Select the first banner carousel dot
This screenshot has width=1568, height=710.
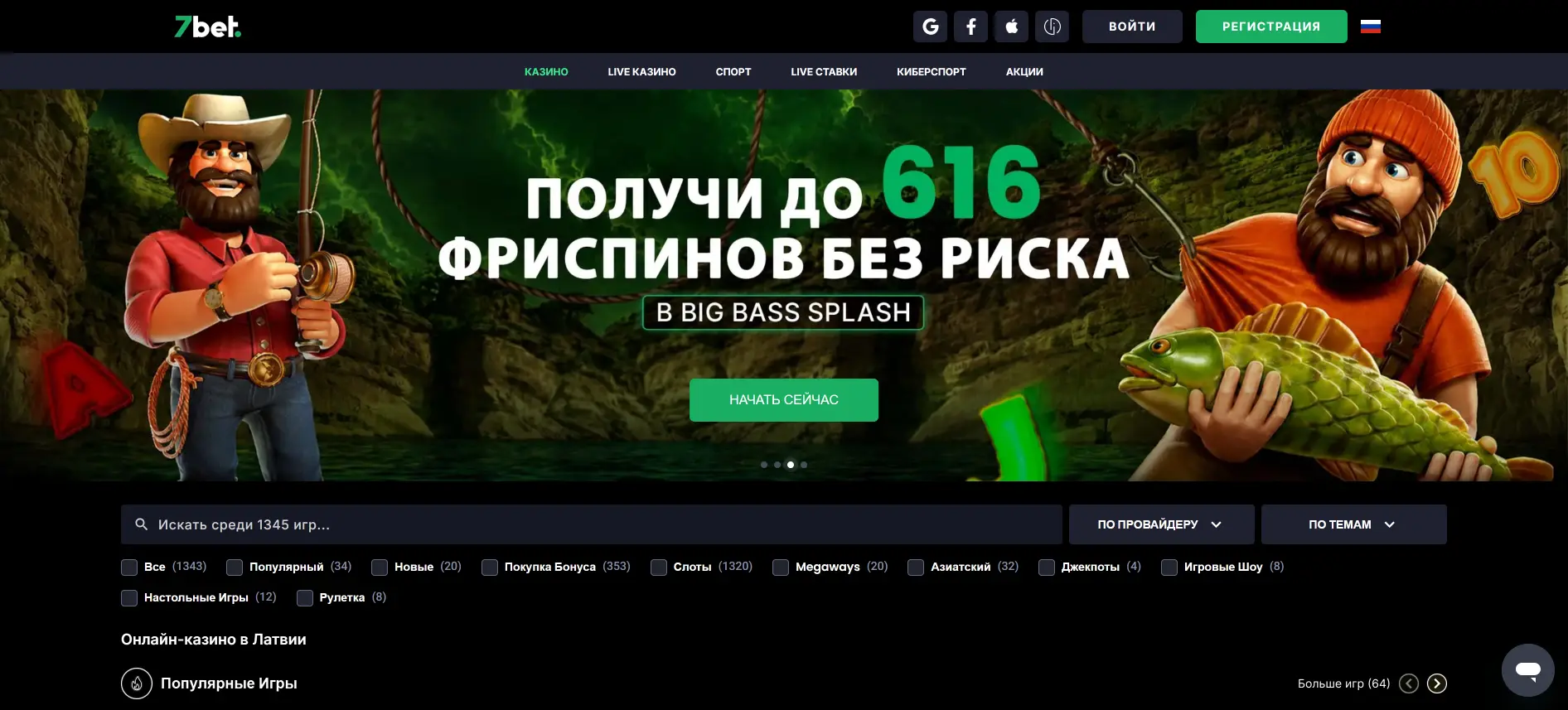pos(764,465)
